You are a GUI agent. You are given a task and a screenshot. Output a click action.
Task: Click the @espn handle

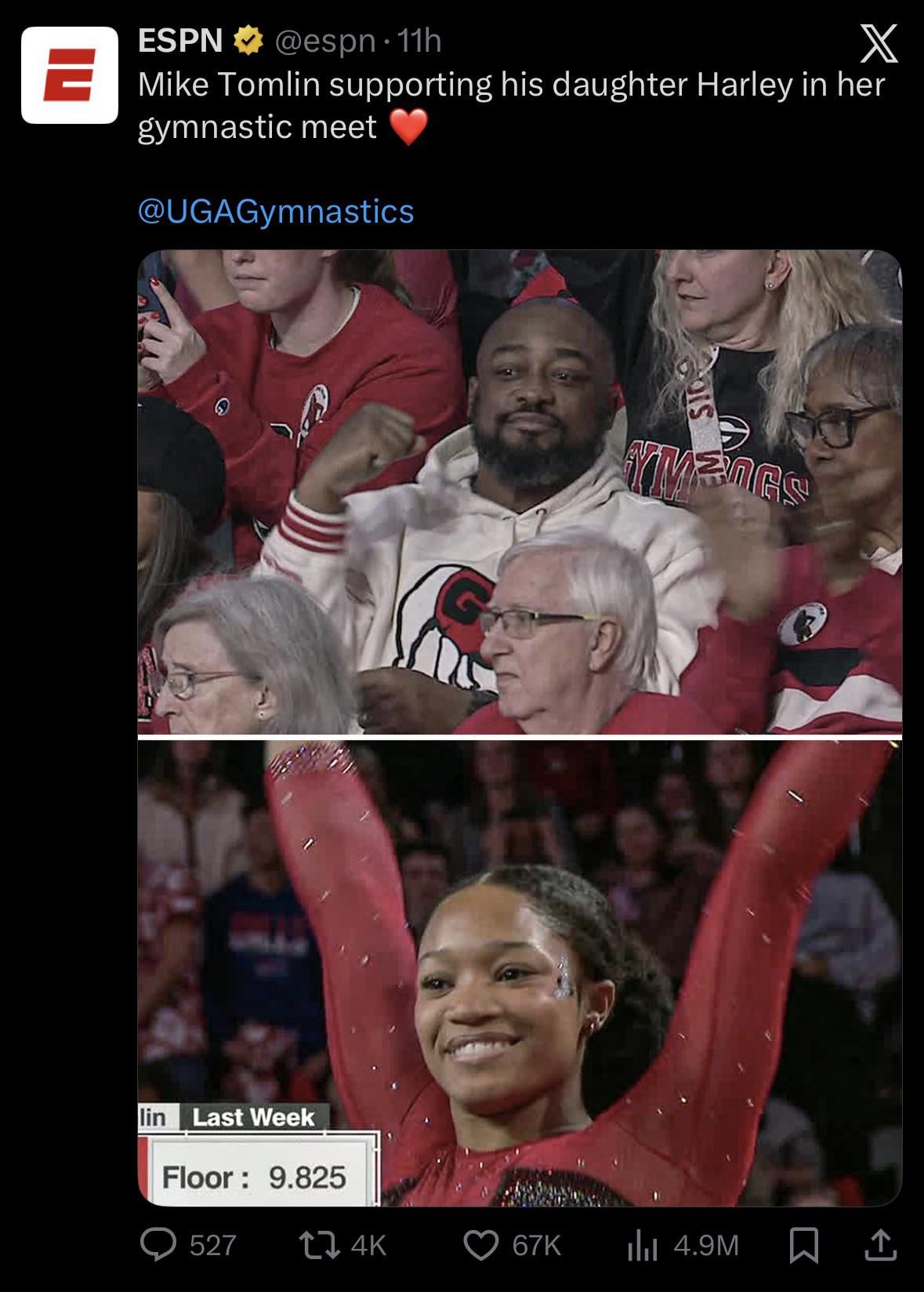tap(324, 41)
